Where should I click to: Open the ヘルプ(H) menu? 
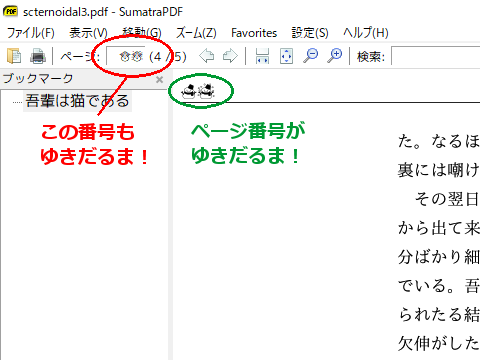(366, 33)
